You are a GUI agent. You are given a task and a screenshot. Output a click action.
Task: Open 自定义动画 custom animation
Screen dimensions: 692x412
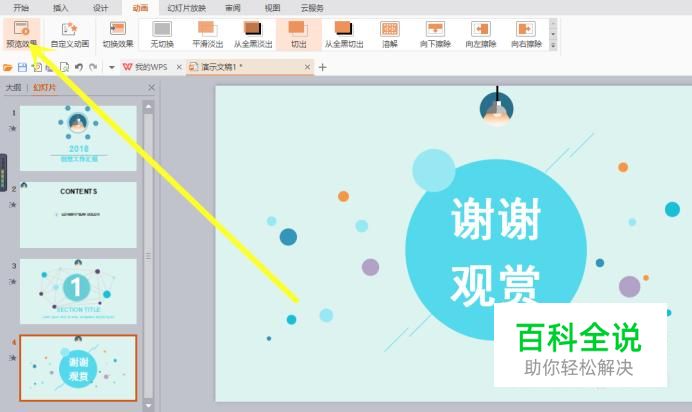point(69,34)
